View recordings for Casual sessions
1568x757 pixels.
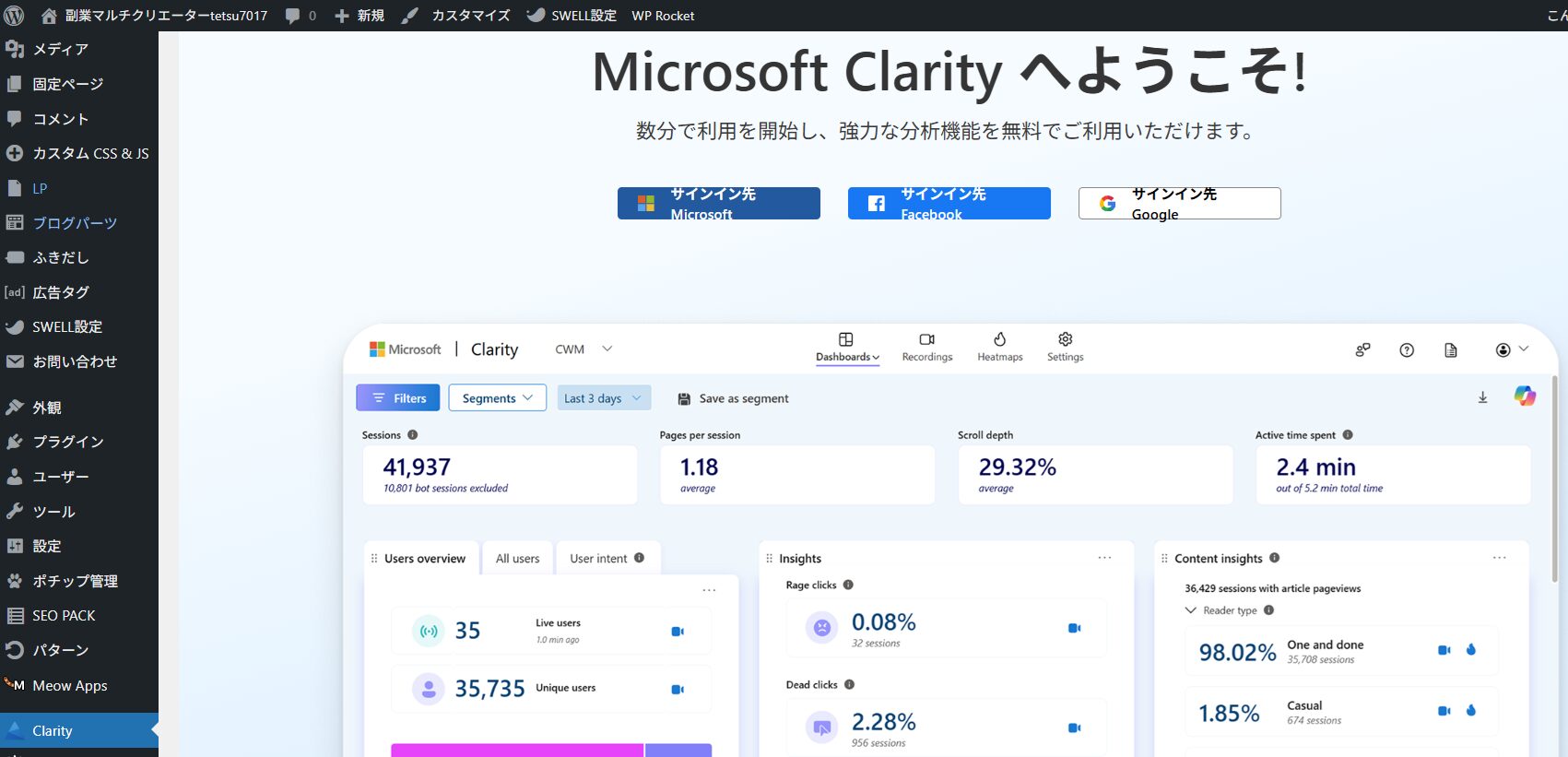1444,711
